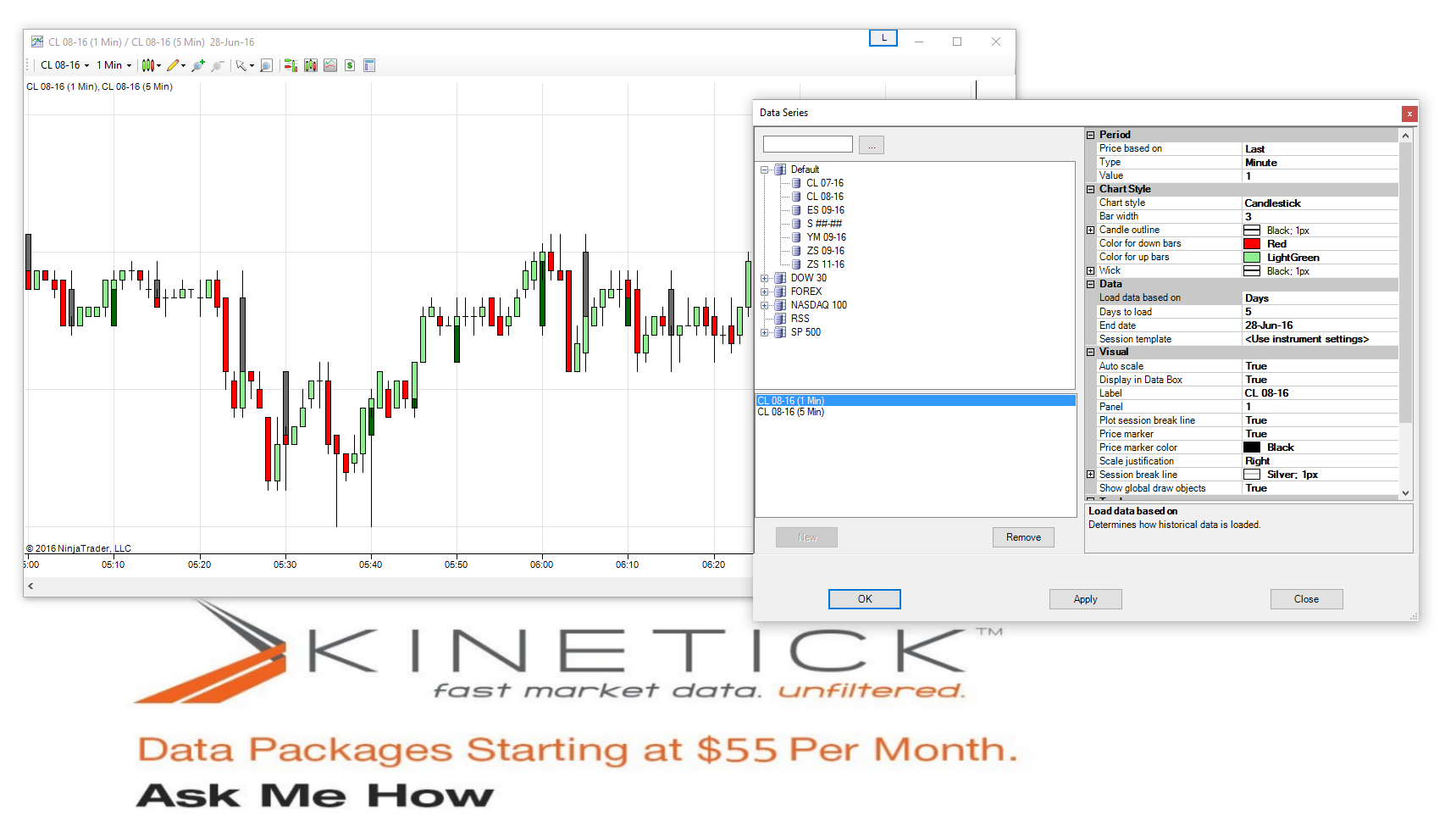
Task: Click the database icon beside ZS 11-16
Action: point(796,264)
